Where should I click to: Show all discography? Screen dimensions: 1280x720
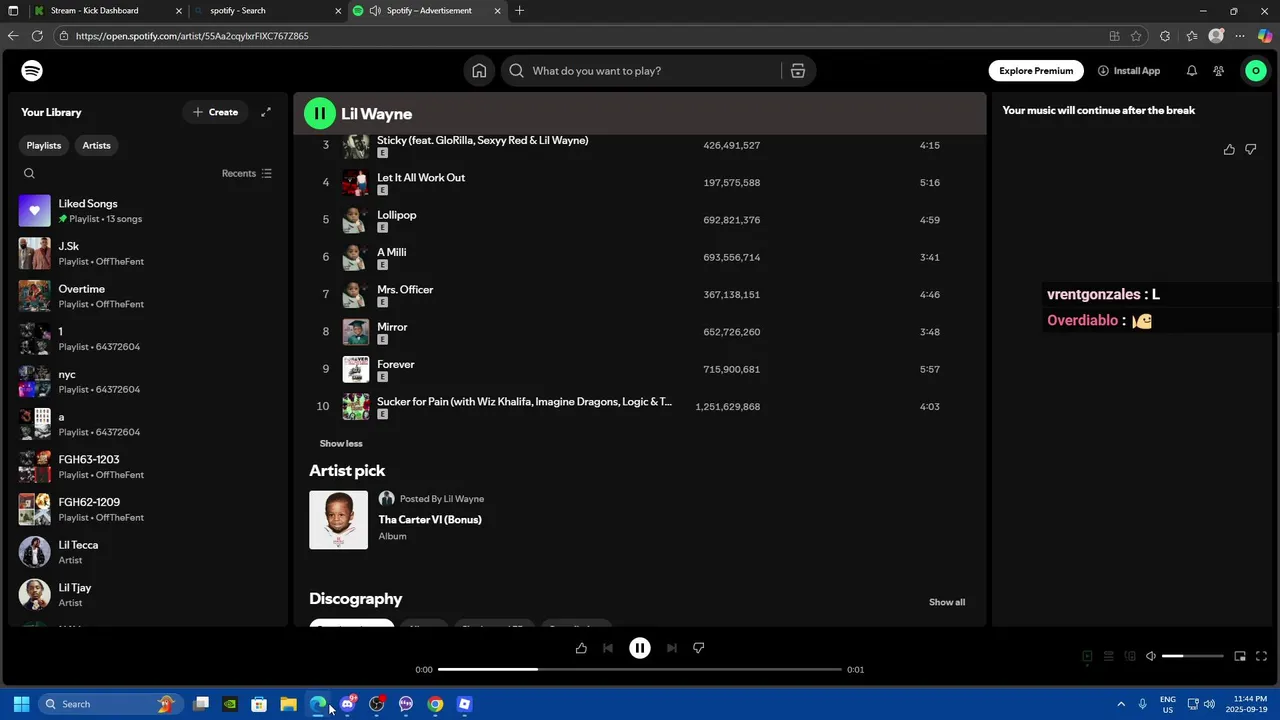(x=947, y=602)
